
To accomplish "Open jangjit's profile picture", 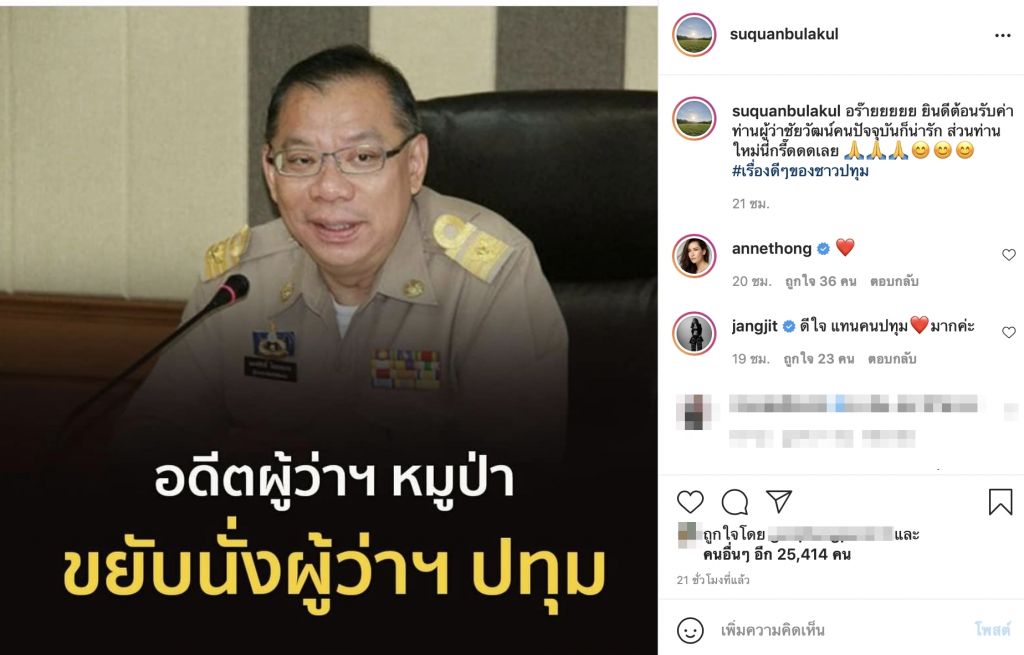I will click(694, 334).
